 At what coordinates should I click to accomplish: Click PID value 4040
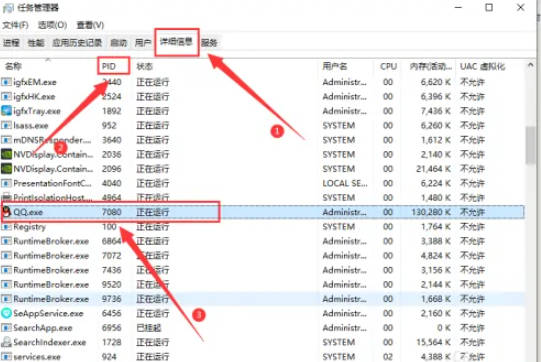111,183
